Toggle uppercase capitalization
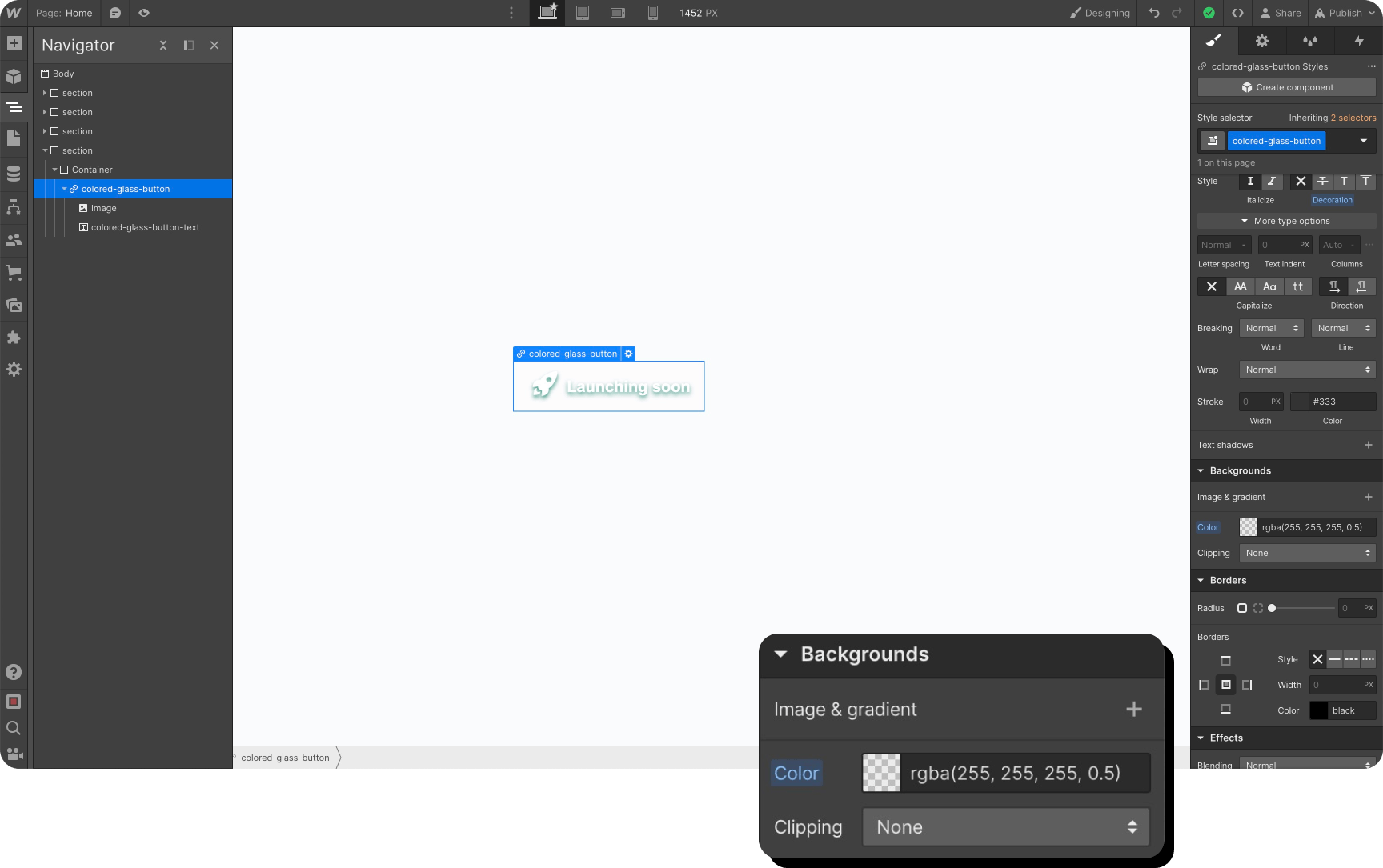 (1241, 286)
